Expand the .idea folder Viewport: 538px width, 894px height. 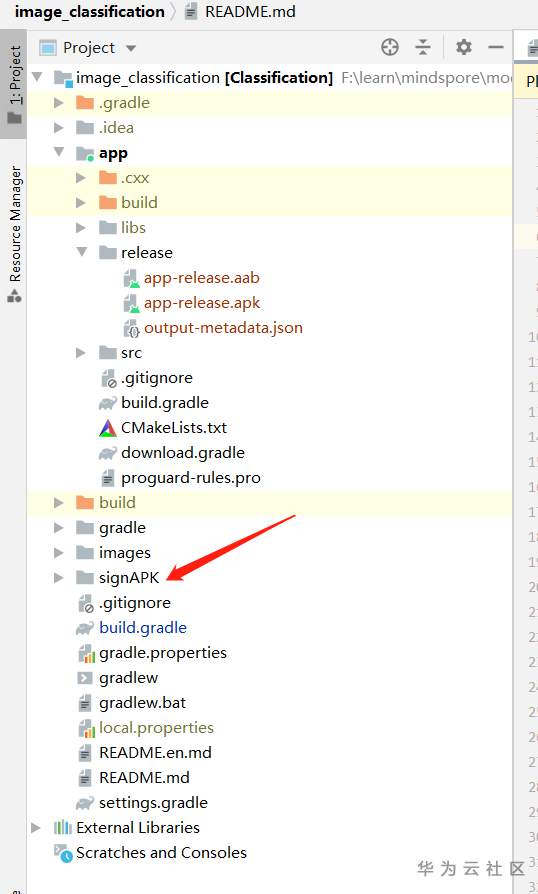[58, 128]
